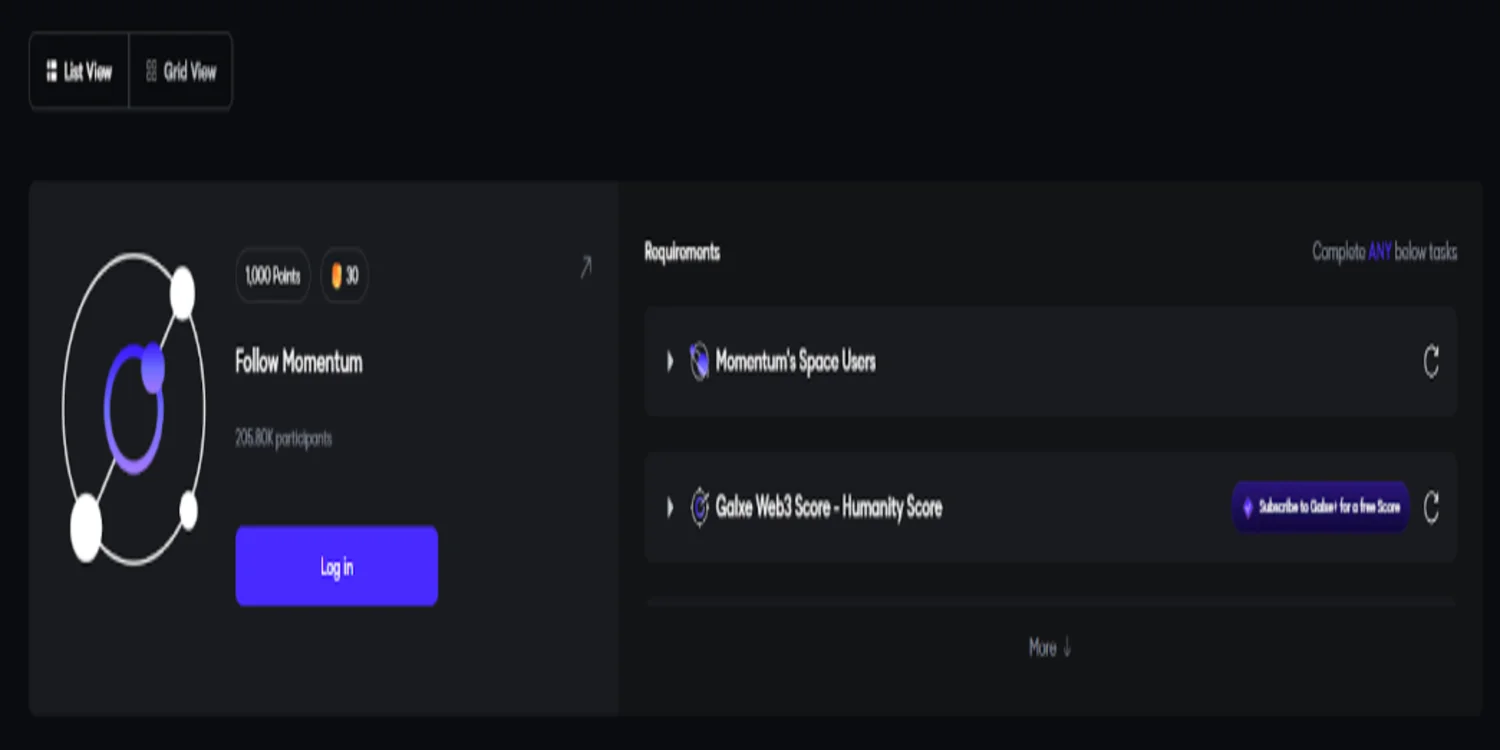
Task: Click the Galxe Web3 Score - Humanity Score label
Action: 829,507
